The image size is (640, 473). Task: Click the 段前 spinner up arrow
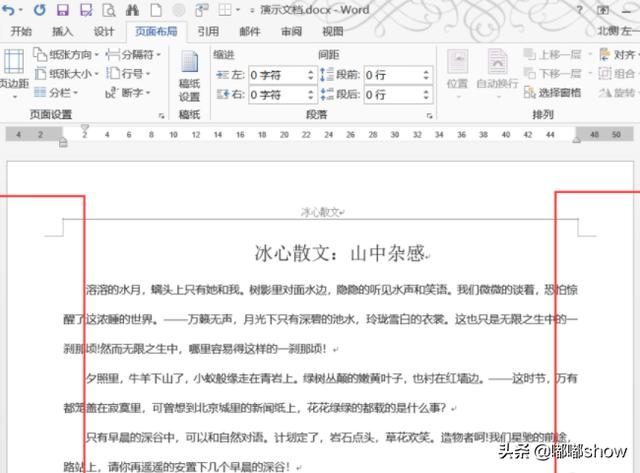click(426, 71)
